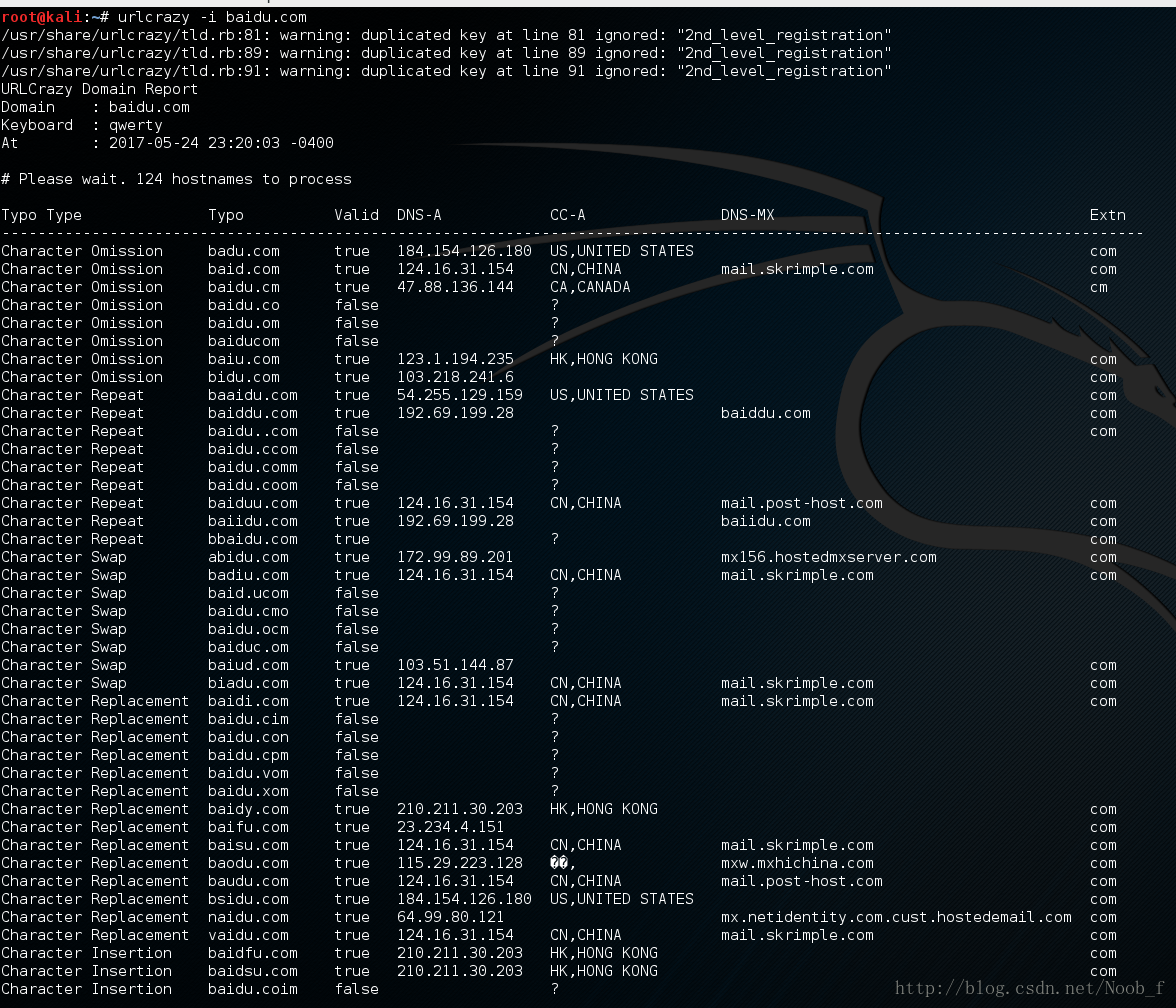Viewport: 1176px width, 1008px height.
Task: Click IP address '54.255.129.159'
Action: tap(460, 394)
